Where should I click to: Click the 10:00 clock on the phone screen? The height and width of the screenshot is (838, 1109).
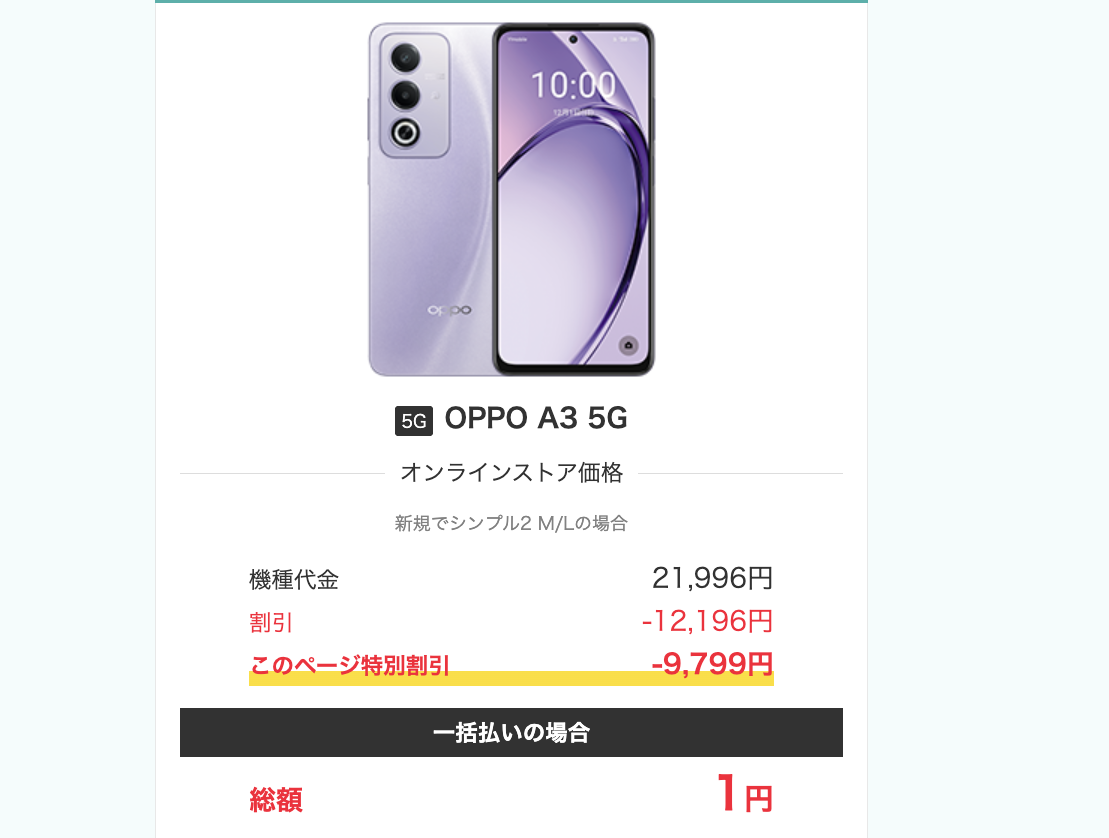click(x=574, y=86)
